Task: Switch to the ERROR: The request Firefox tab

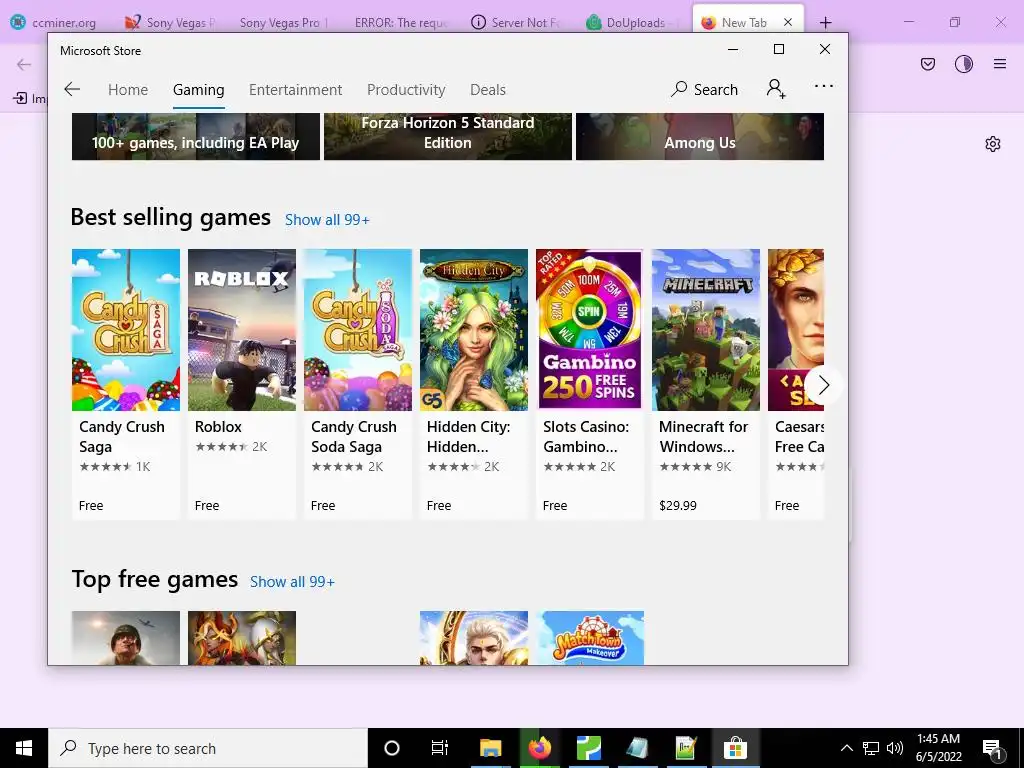Action: [x=401, y=22]
